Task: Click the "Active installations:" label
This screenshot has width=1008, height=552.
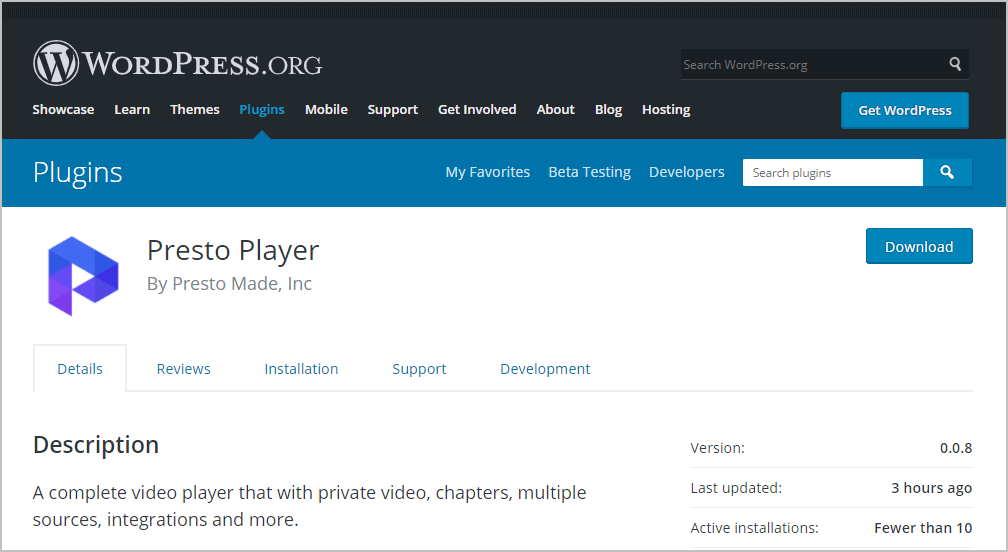Action: pos(755,528)
